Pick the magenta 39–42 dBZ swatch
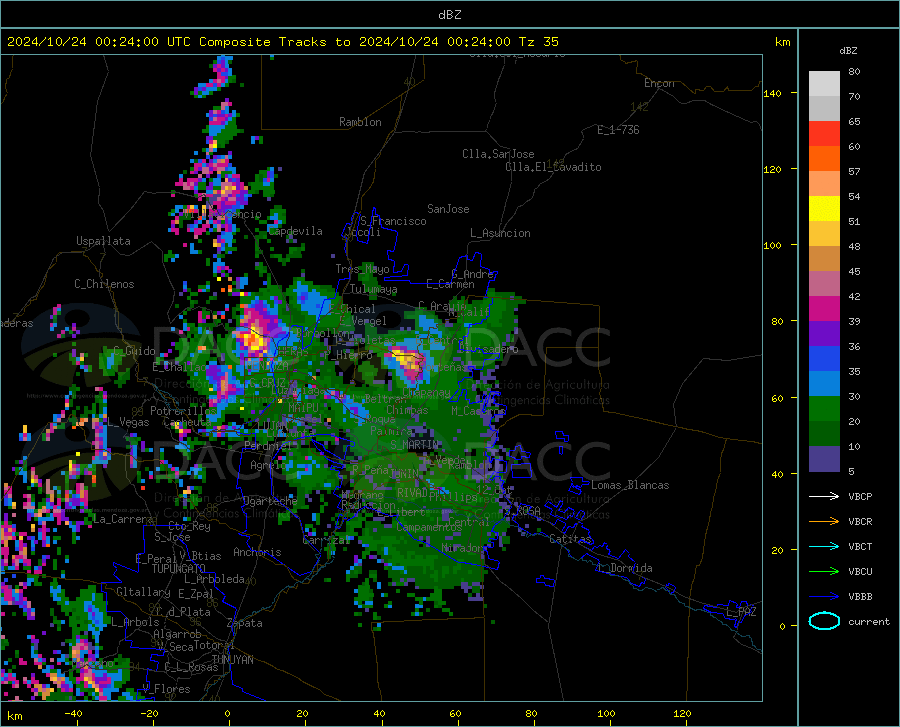 (824, 309)
